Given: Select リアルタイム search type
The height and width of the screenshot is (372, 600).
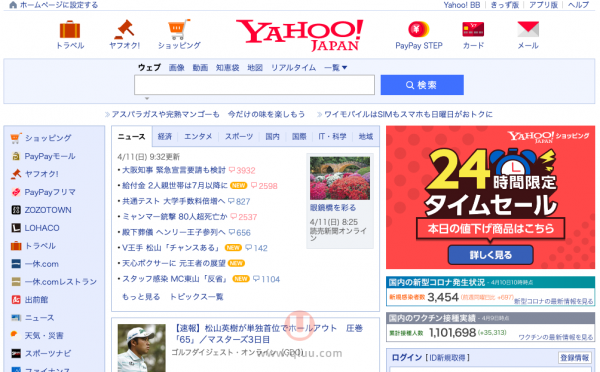Looking at the screenshot, I should 293,68.
